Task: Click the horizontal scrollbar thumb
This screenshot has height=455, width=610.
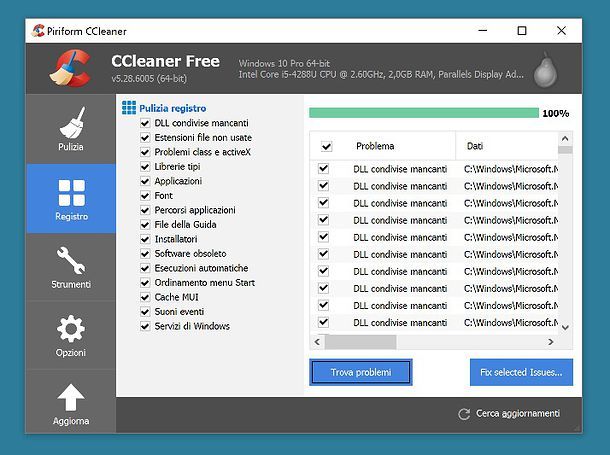Action: coord(361,342)
